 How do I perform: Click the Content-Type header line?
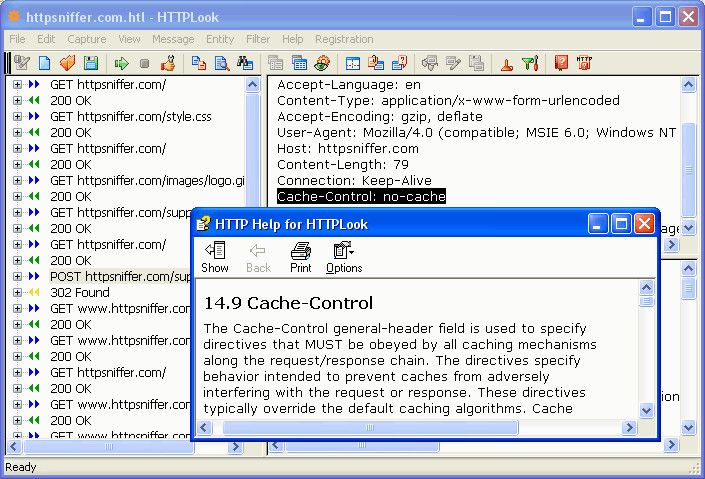pos(448,100)
